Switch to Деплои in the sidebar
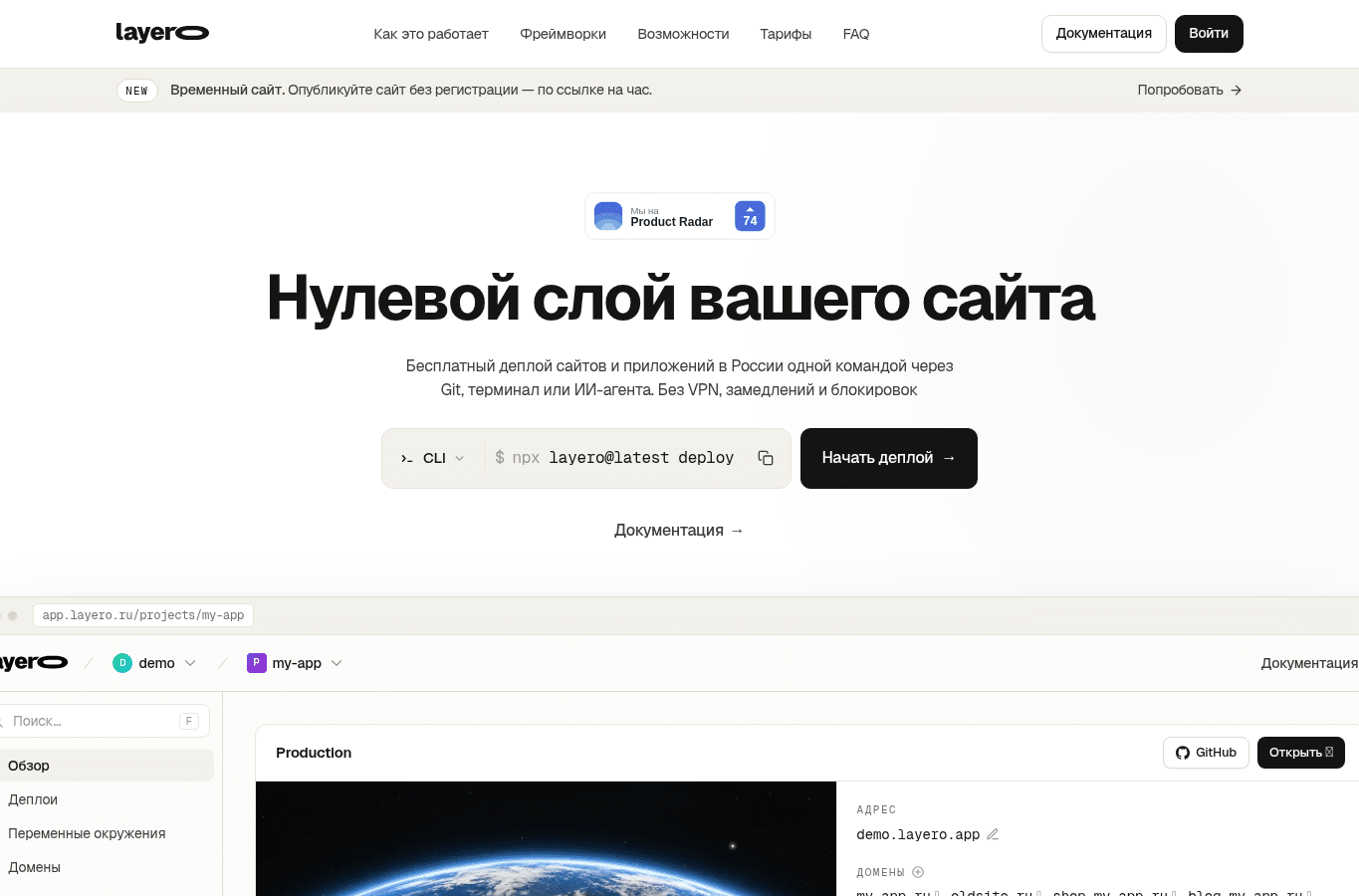 (x=105, y=799)
